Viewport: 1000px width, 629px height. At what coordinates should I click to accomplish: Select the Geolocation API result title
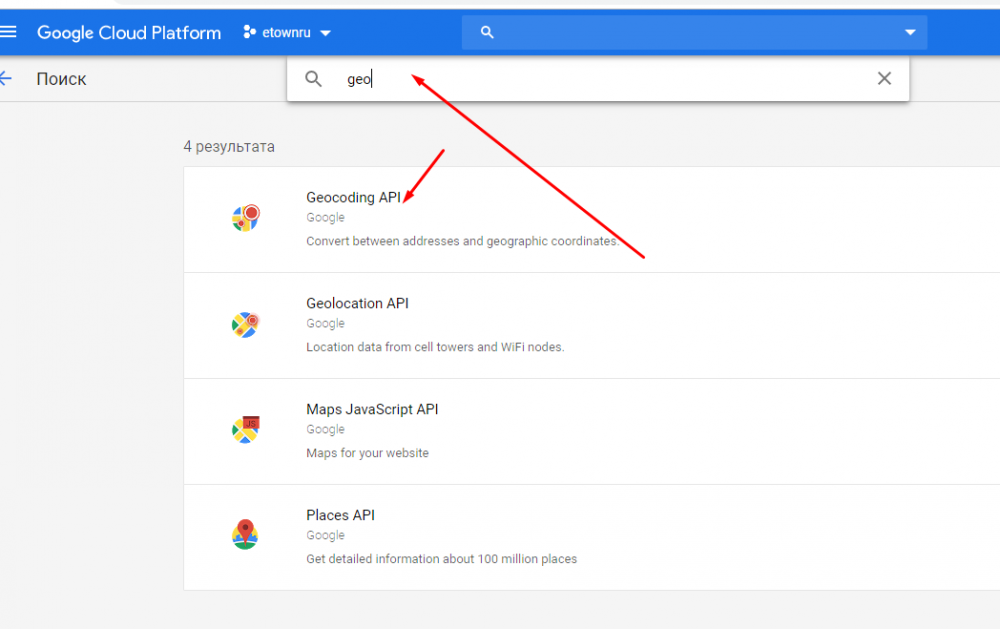357,303
